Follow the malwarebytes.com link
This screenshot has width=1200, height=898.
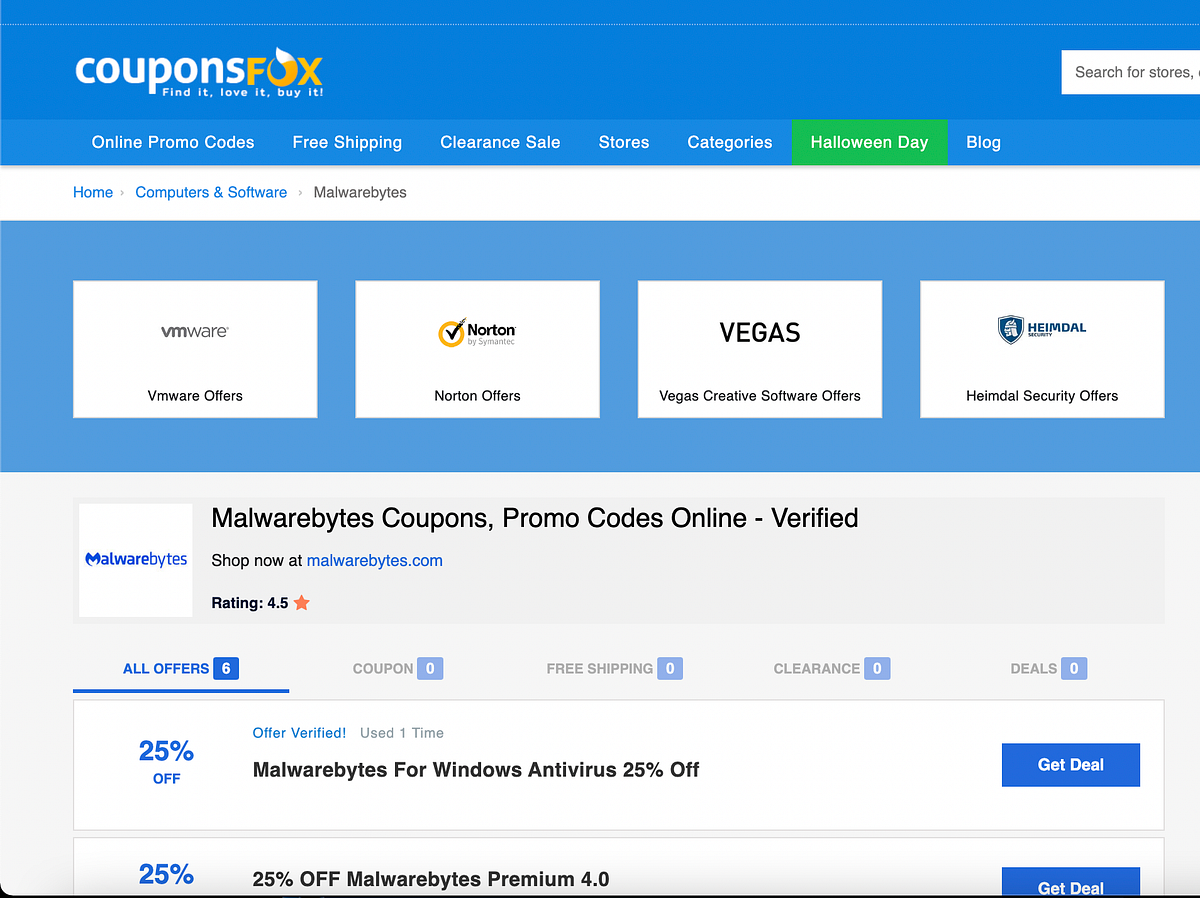coord(374,560)
